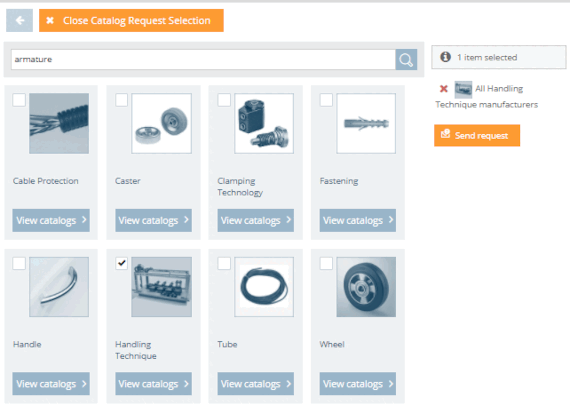This screenshot has width=570, height=406.
Task: Close Catalog Request Selection
Action: coord(131,20)
